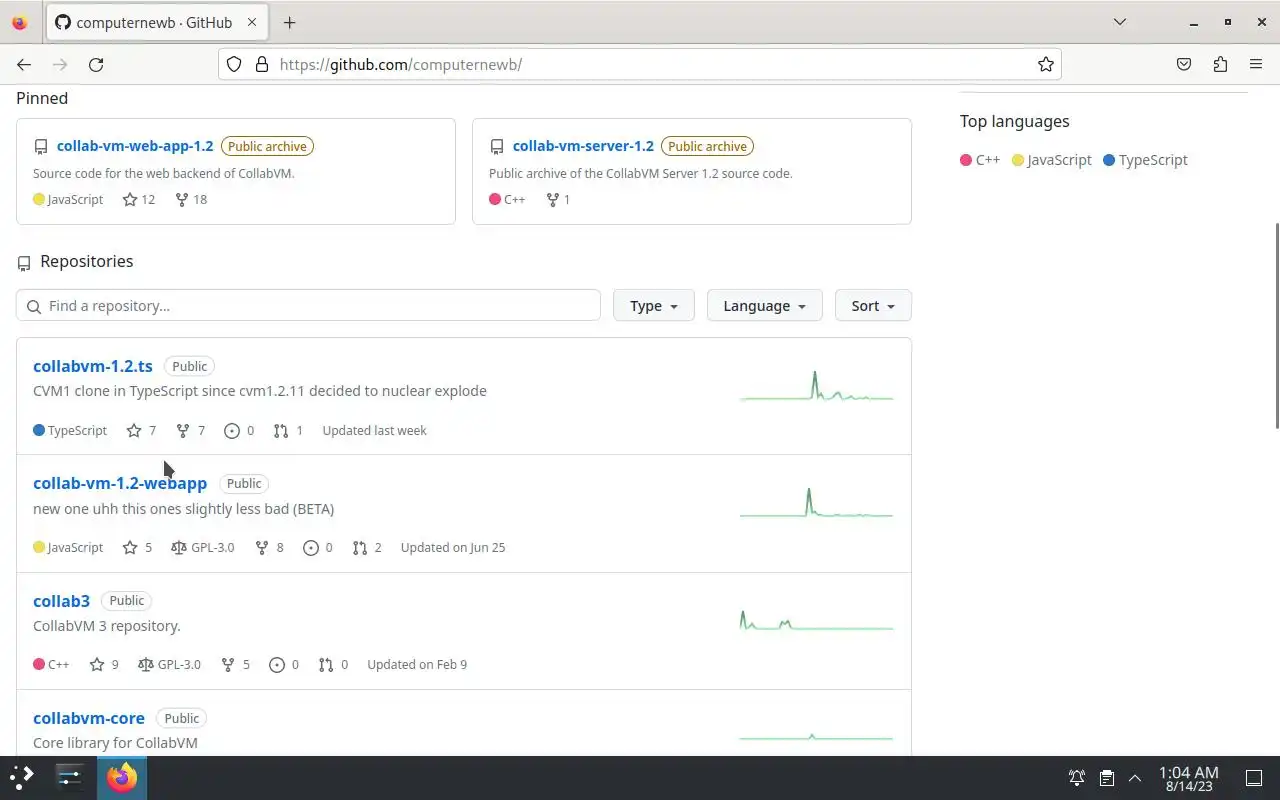Screen dimensions: 1280x800
Task: Click the browser URL address bar
Action: click(x=640, y=64)
